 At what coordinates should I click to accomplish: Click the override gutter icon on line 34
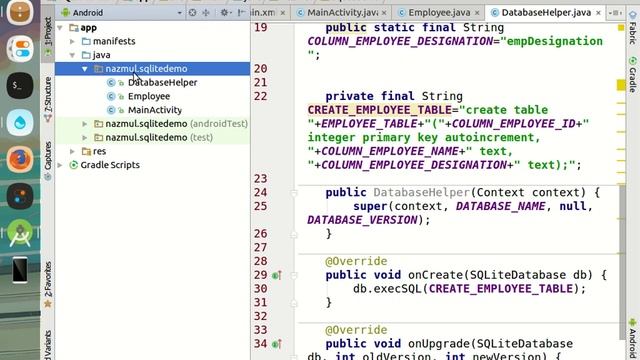pos(277,344)
